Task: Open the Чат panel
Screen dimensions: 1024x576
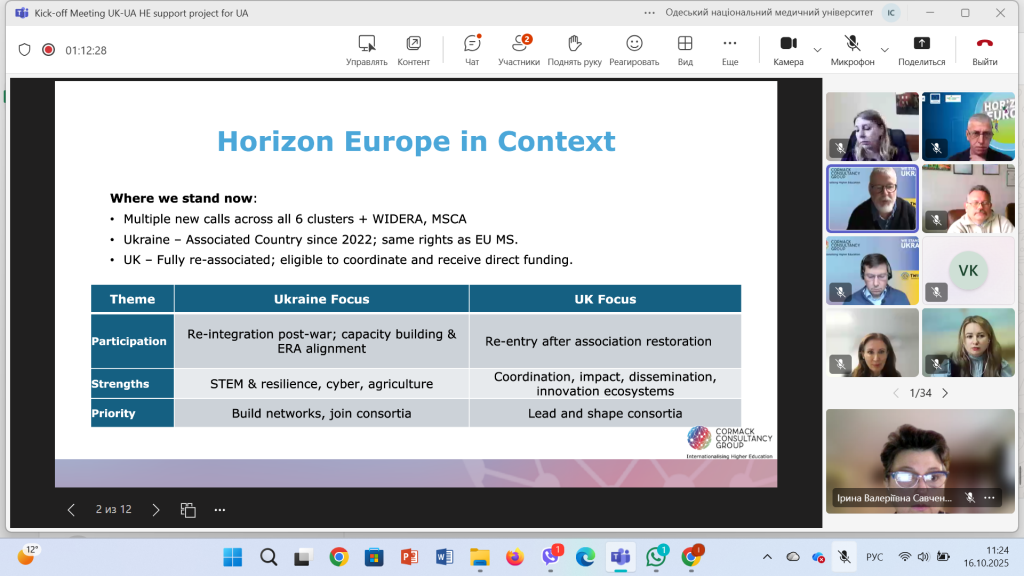Action: pyautogui.click(x=472, y=50)
